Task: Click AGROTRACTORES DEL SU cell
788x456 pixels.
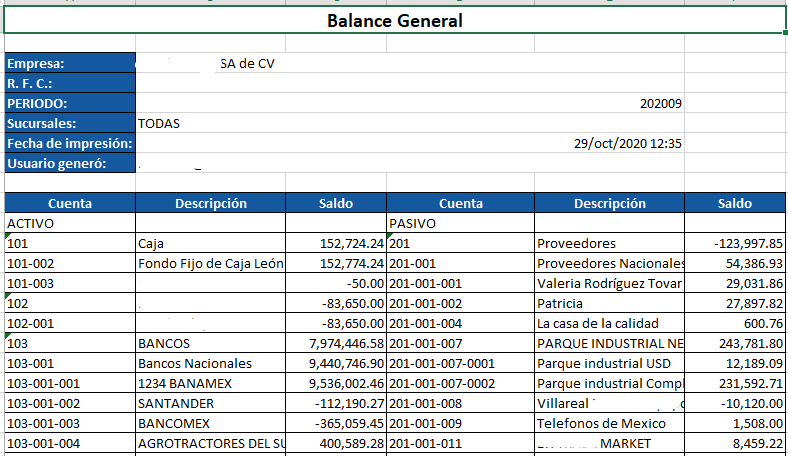Action: (x=211, y=443)
